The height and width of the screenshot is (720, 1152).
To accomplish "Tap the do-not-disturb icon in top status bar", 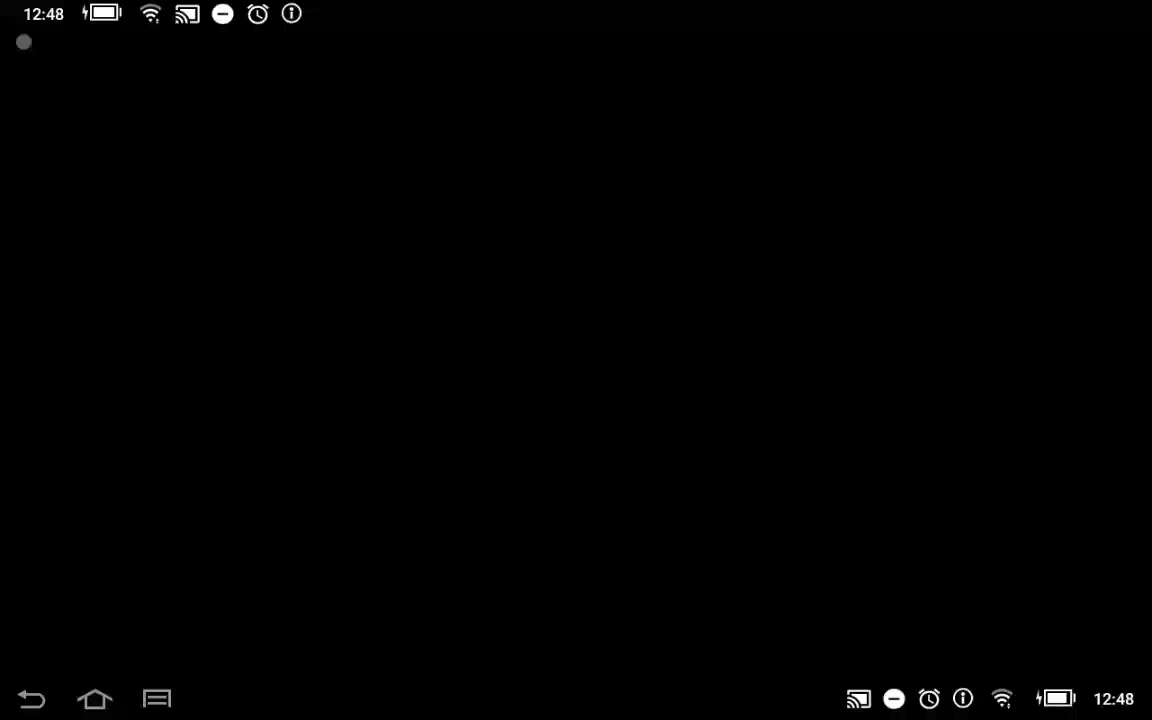I will pos(223,14).
